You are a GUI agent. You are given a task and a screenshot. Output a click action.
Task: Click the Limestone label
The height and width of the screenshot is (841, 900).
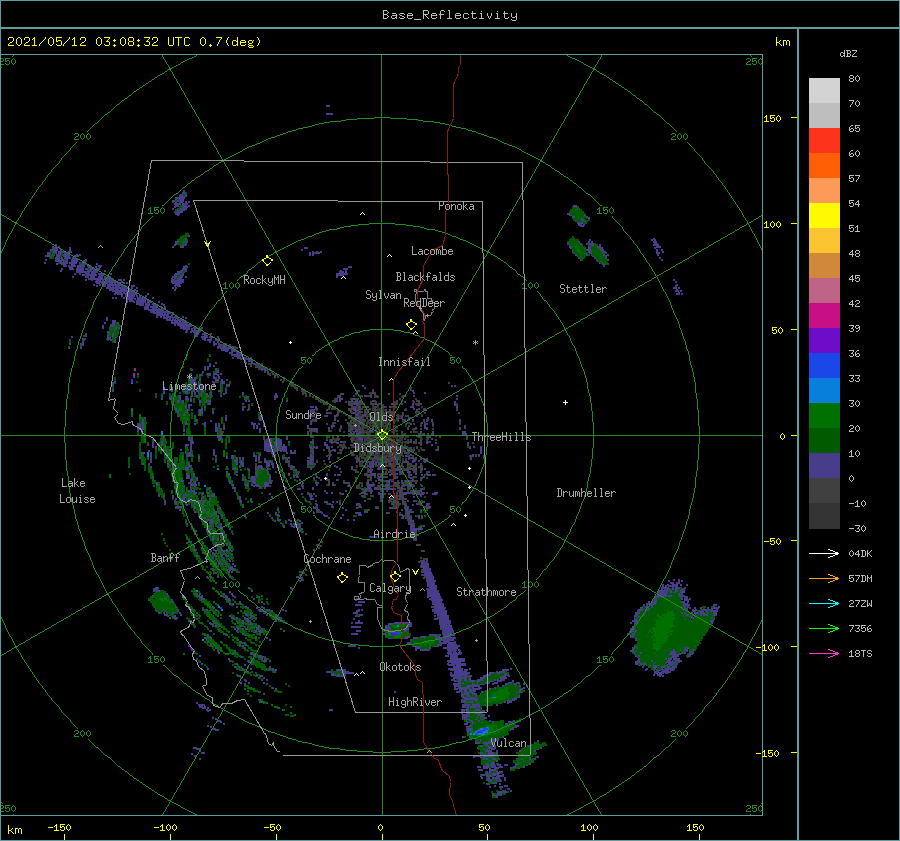[189, 386]
